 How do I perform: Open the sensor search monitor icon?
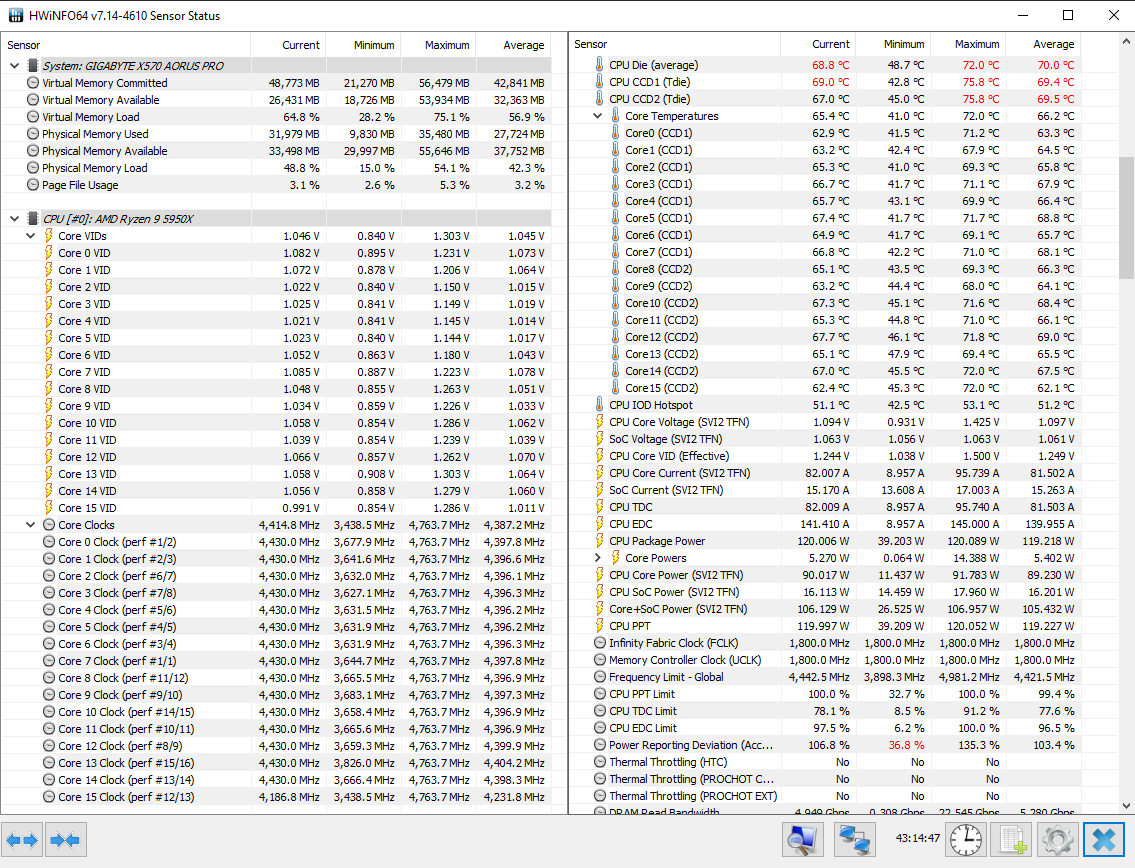point(803,840)
